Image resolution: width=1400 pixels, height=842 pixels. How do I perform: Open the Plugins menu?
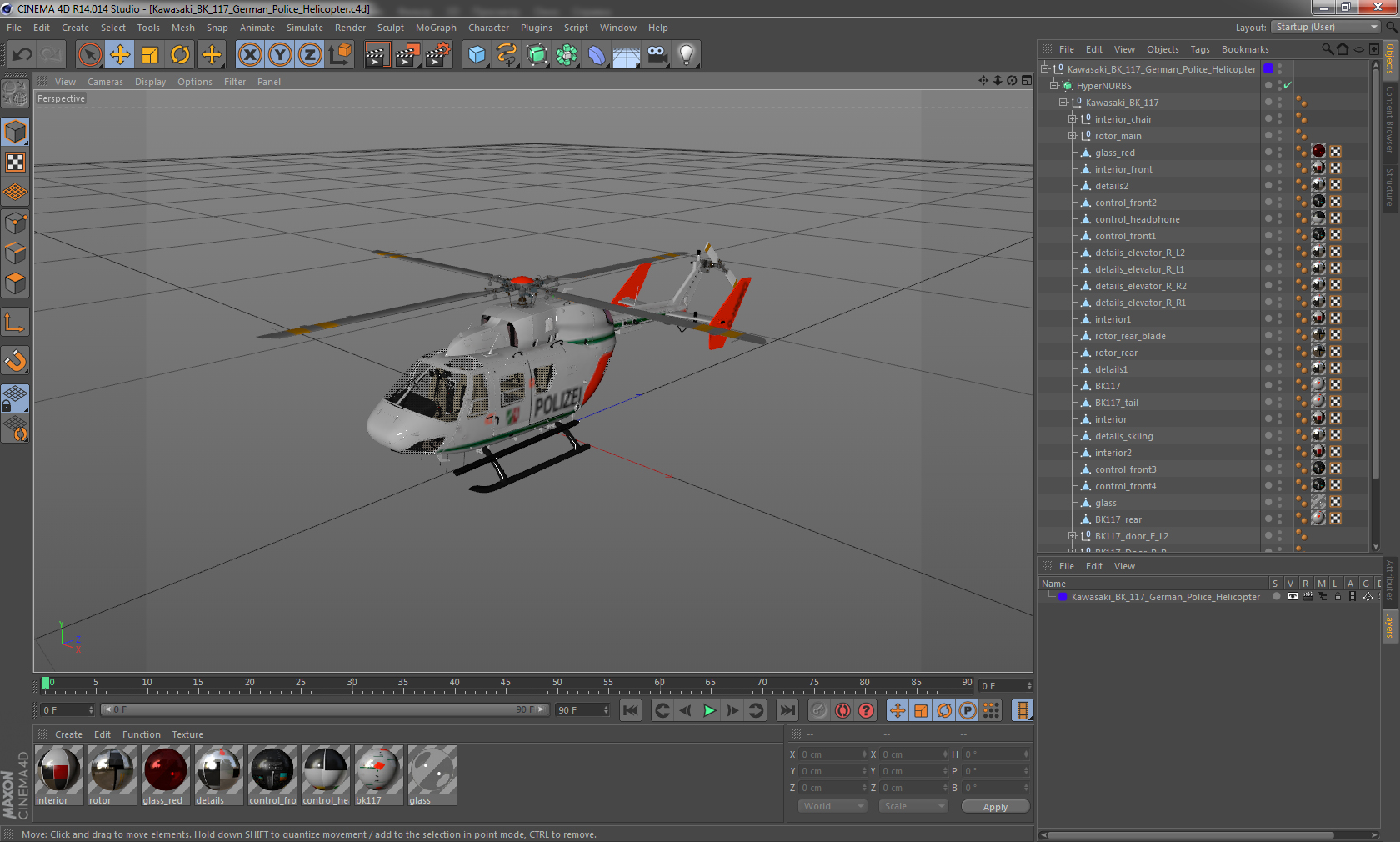click(x=536, y=28)
